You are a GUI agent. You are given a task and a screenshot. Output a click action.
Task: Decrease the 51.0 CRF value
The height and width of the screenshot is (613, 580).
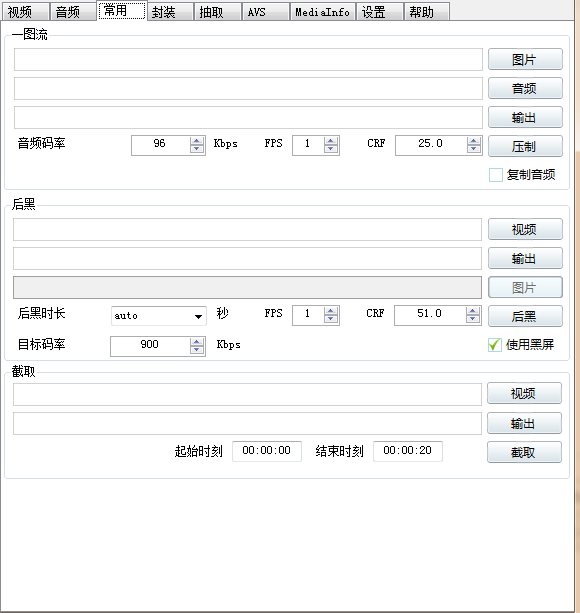[473, 319]
